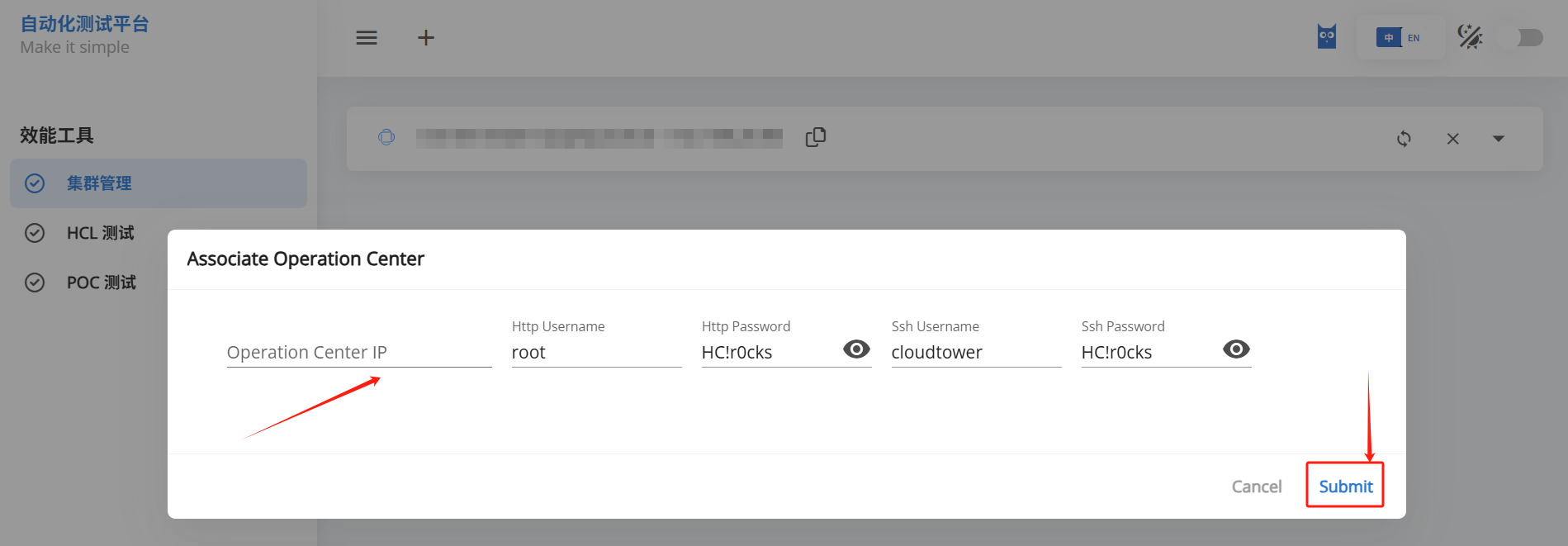Click the Ssh Username field
Viewport: 1568px width, 546px height.
pyautogui.click(x=975, y=353)
